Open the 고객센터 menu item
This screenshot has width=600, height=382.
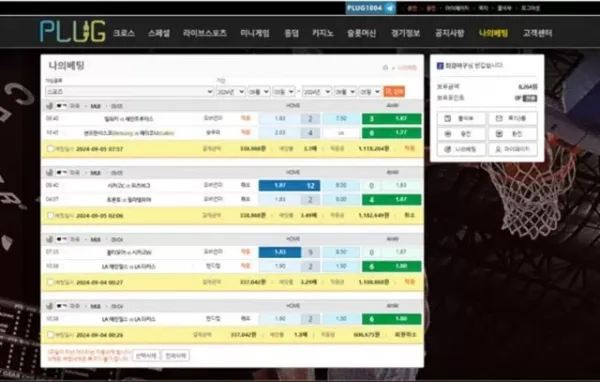[537, 33]
